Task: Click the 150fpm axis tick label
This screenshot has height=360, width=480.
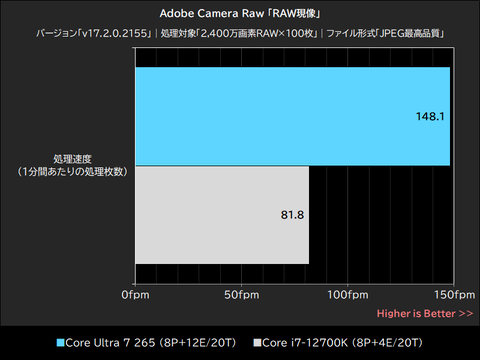Action: [x=454, y=295]
